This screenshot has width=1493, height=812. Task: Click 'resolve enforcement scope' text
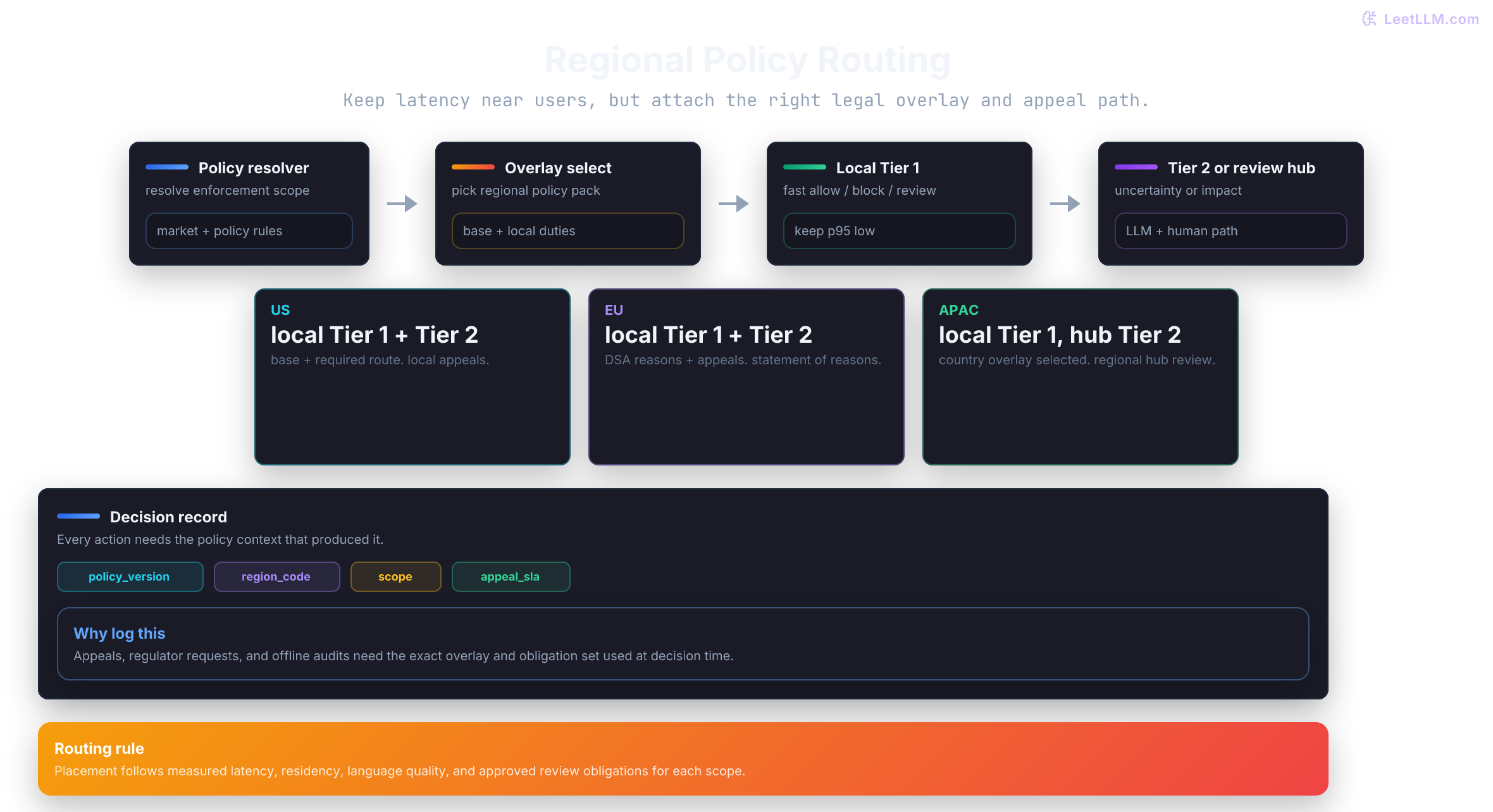(x=227, y=190)
